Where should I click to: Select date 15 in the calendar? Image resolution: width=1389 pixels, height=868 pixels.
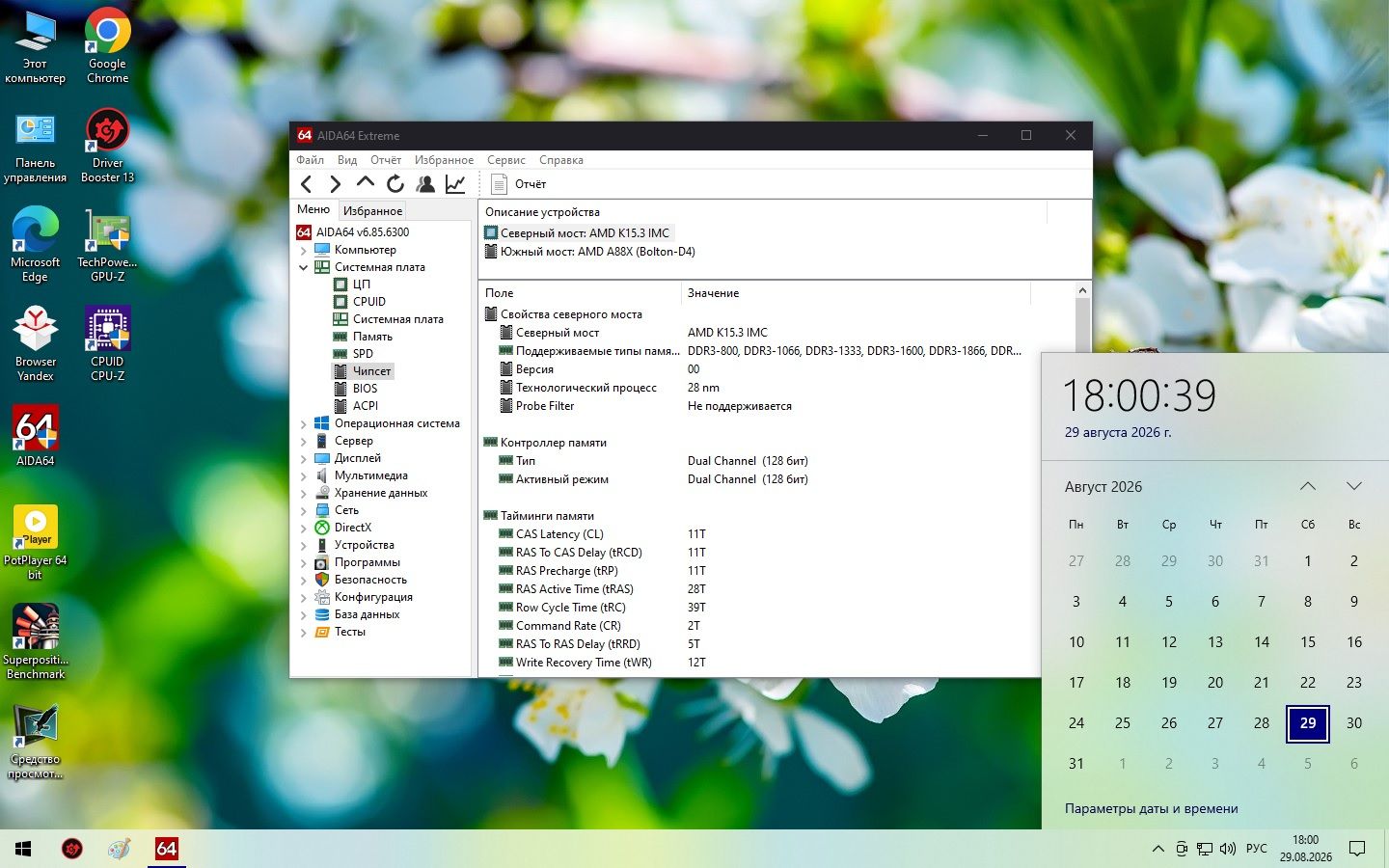(x=1308, y=641)
